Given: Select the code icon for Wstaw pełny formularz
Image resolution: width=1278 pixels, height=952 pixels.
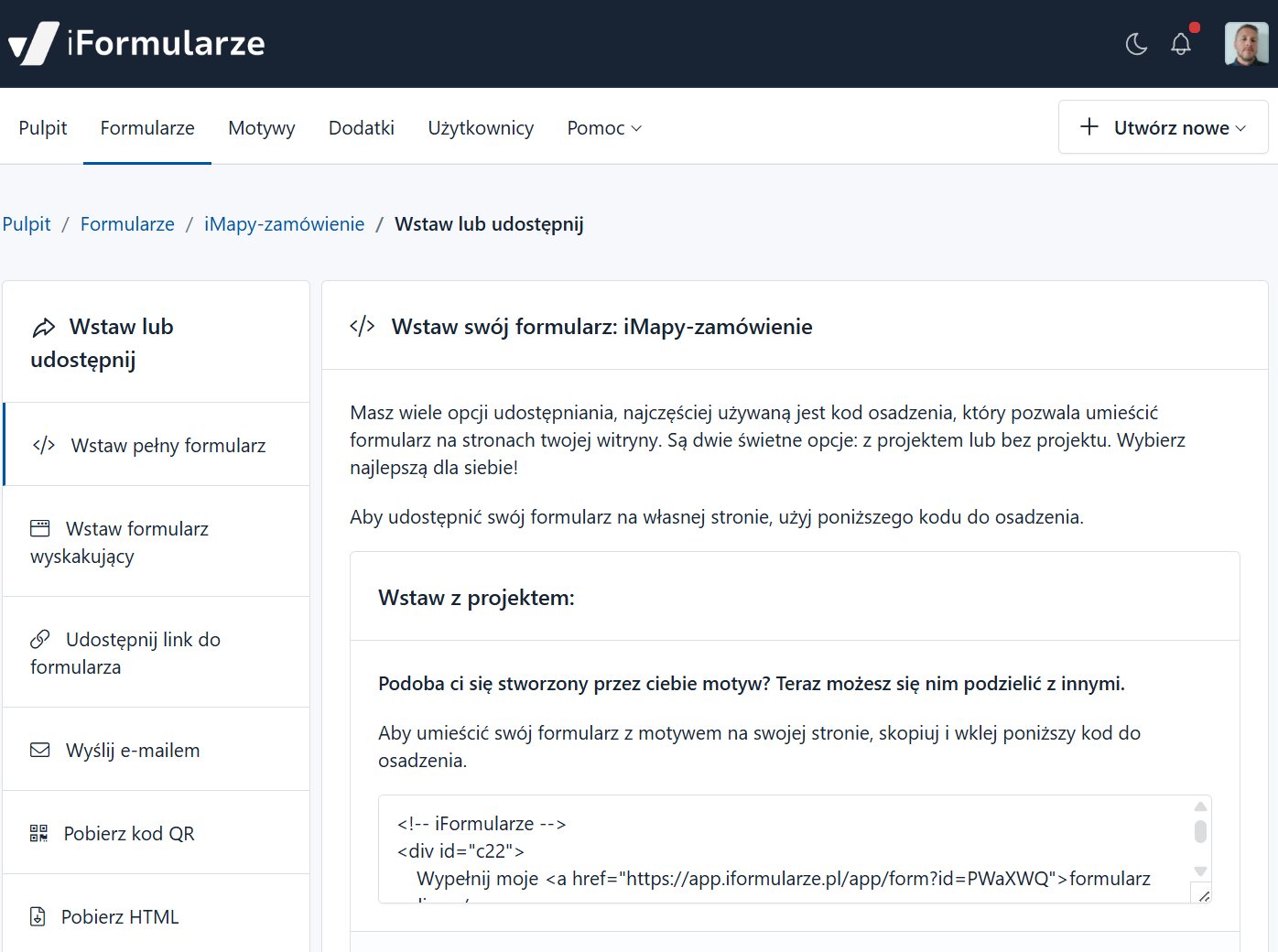Looking at the screenshot, I should click(x=44, y=446).
